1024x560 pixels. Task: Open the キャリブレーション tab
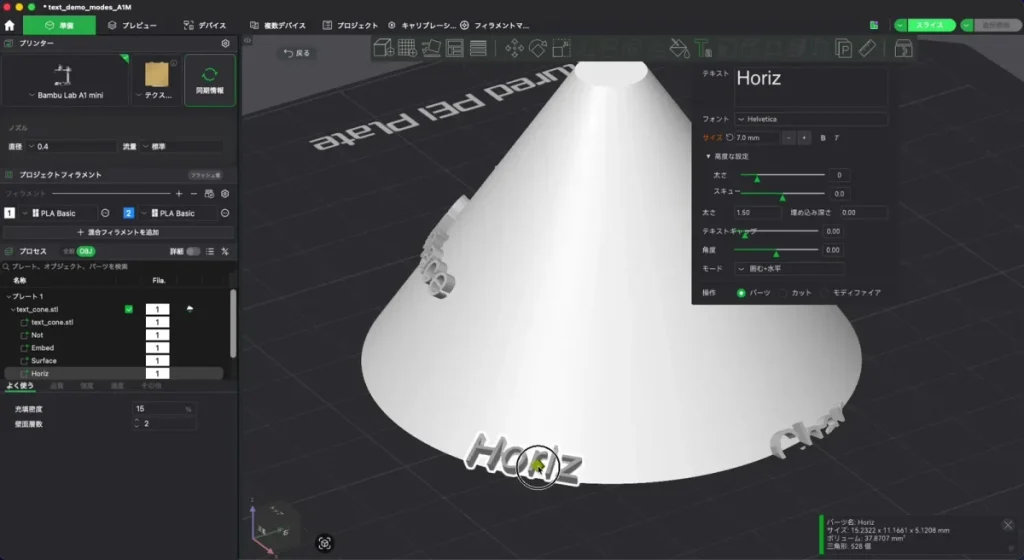point(422,25)
